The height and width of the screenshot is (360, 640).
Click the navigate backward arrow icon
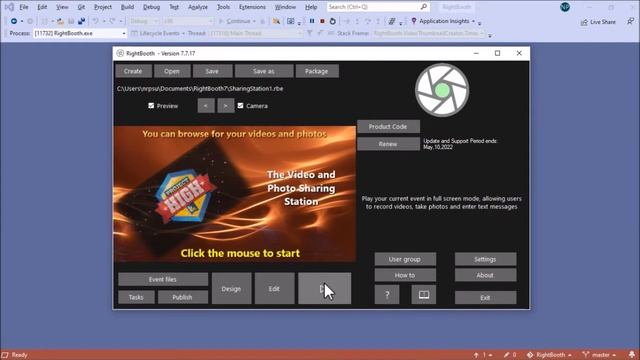point(13,21)
